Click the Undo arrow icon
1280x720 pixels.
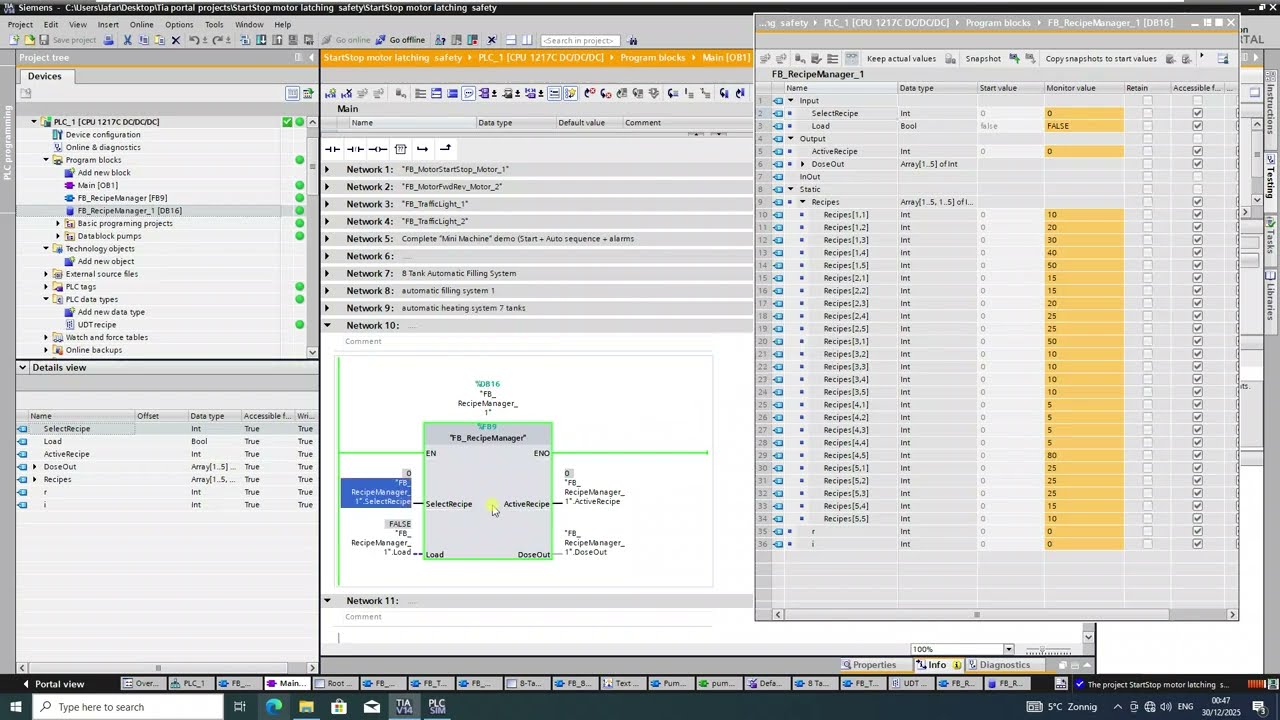pyautogui.click(x=194, y=40)
